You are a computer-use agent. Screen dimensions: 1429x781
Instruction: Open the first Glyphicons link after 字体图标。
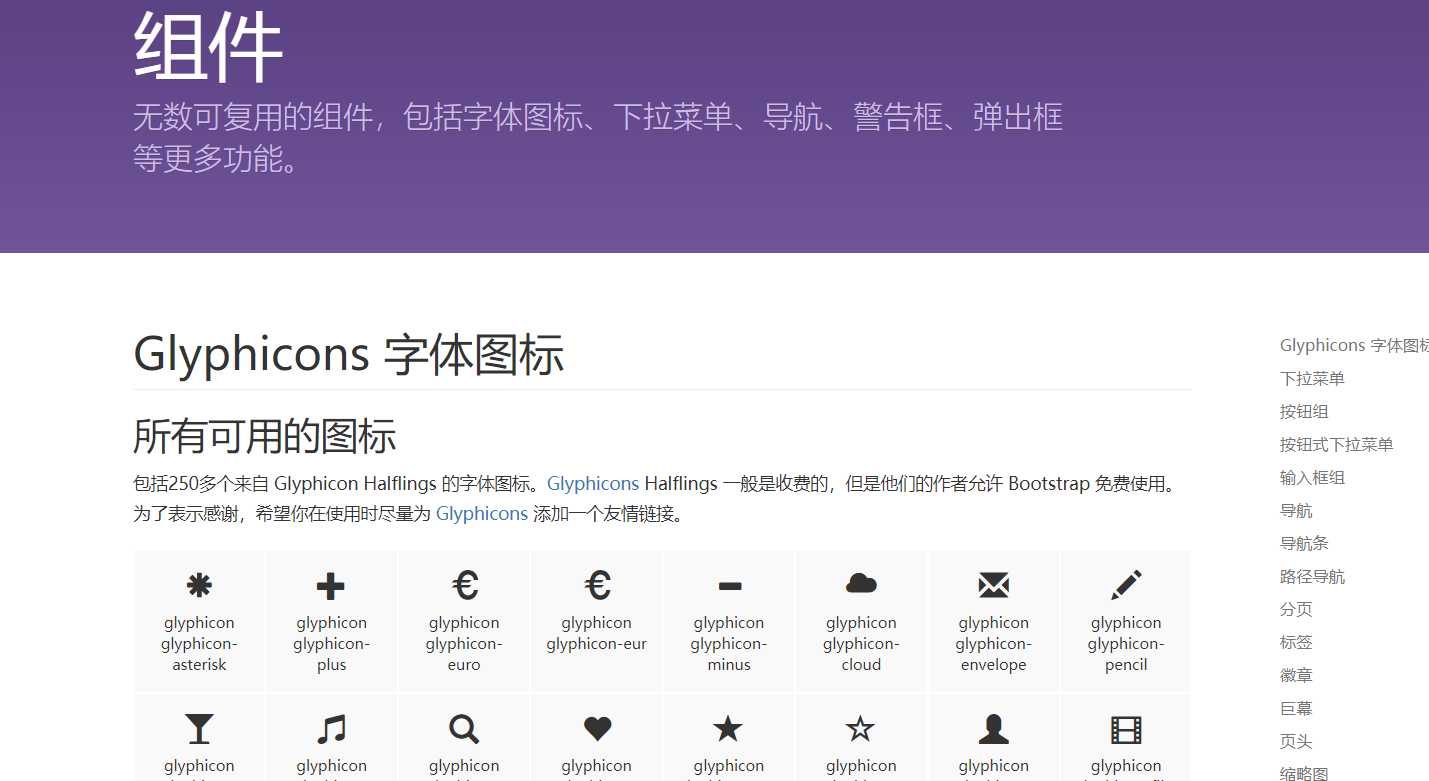point(593,483)
